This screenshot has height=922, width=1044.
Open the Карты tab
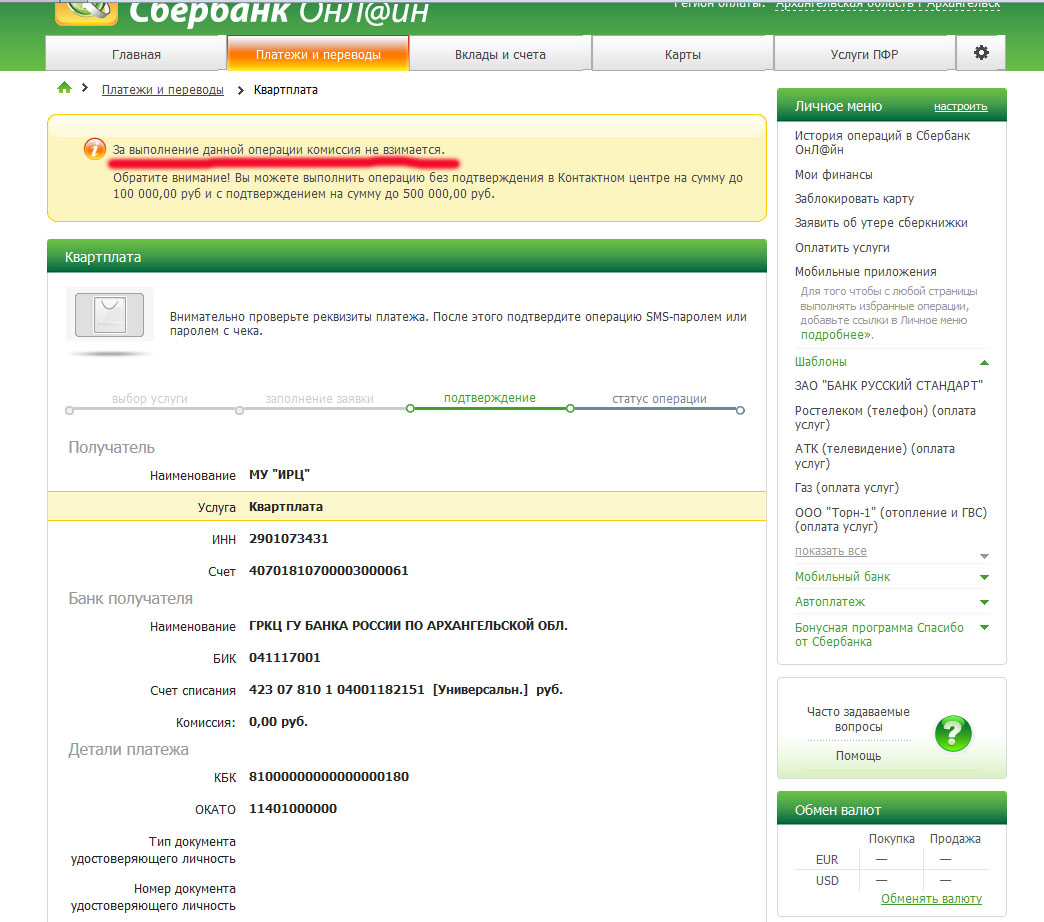pos(682,54)
